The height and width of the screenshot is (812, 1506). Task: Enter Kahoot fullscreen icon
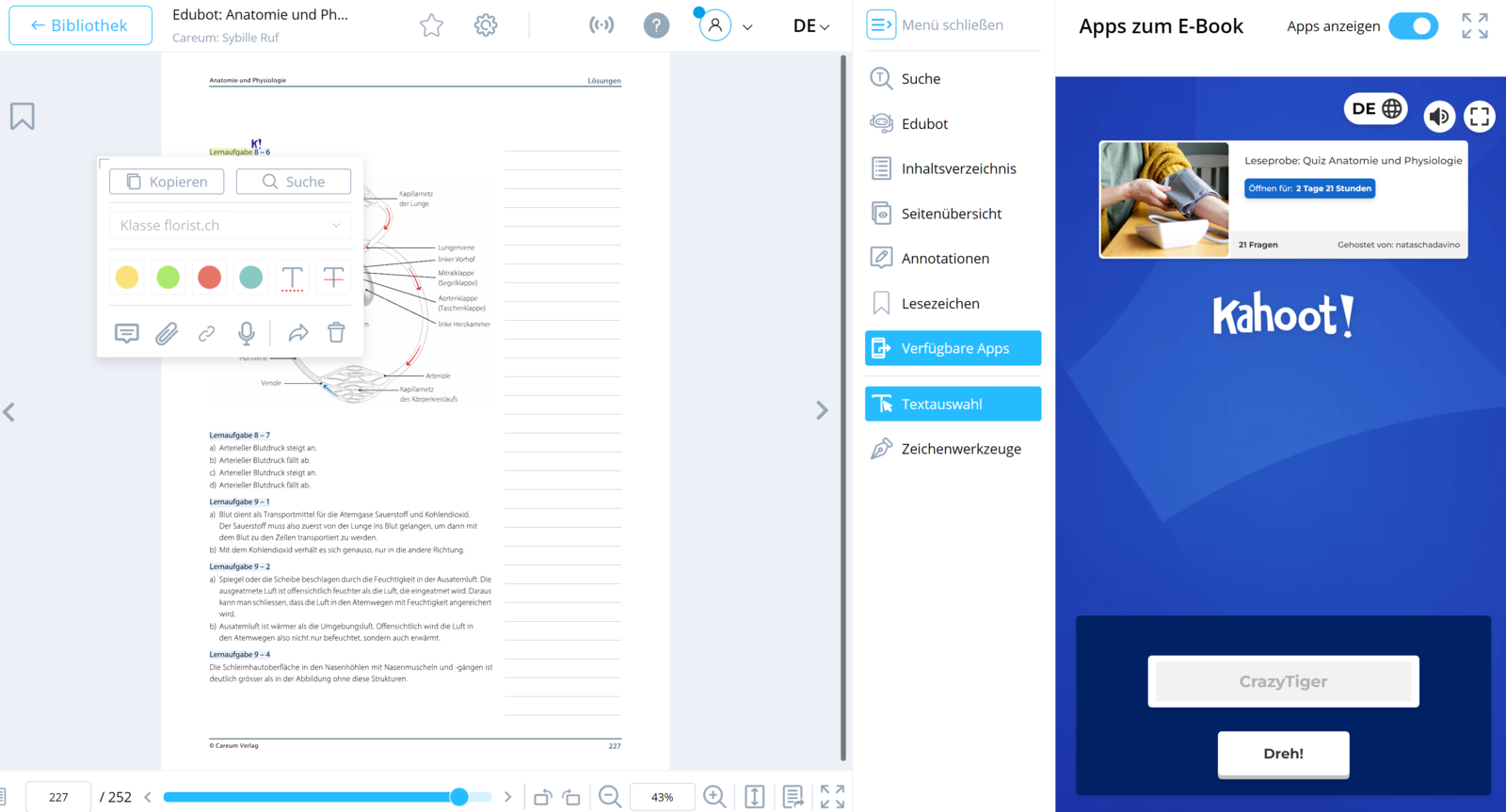coord(1480,117)
